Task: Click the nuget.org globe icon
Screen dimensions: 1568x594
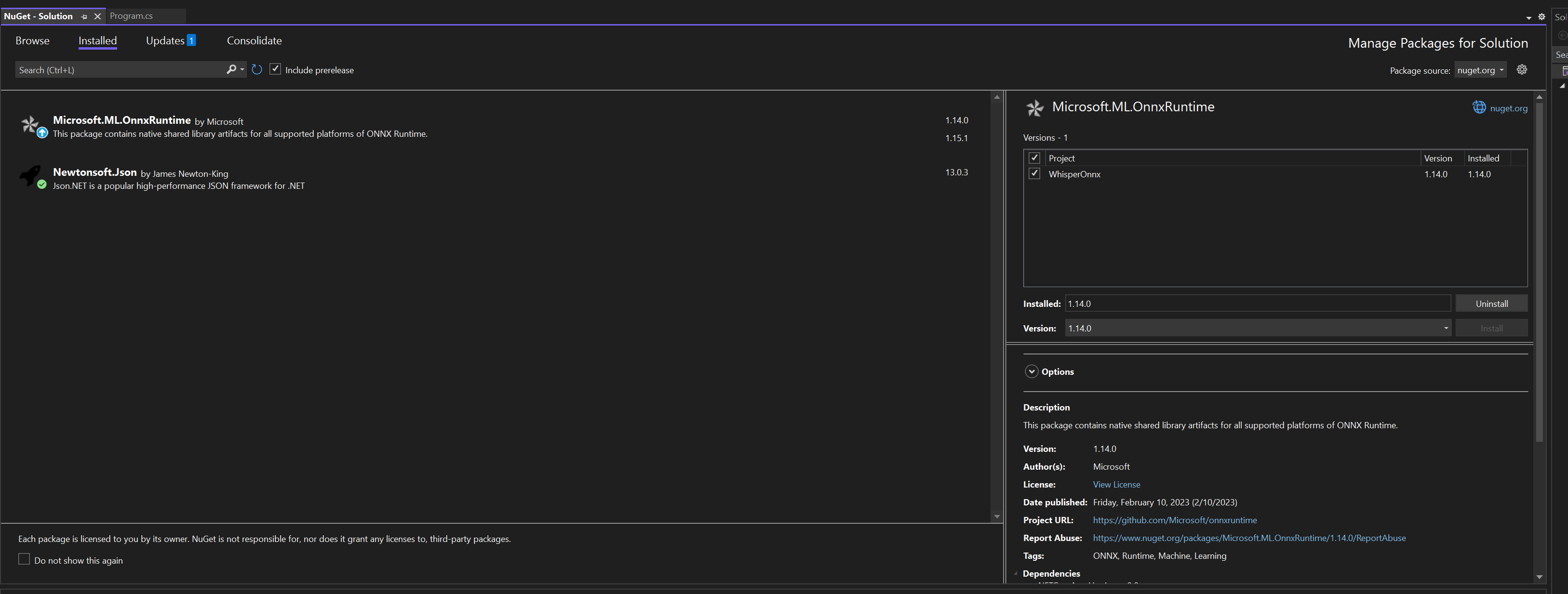Action: (x=1480, y=107)
